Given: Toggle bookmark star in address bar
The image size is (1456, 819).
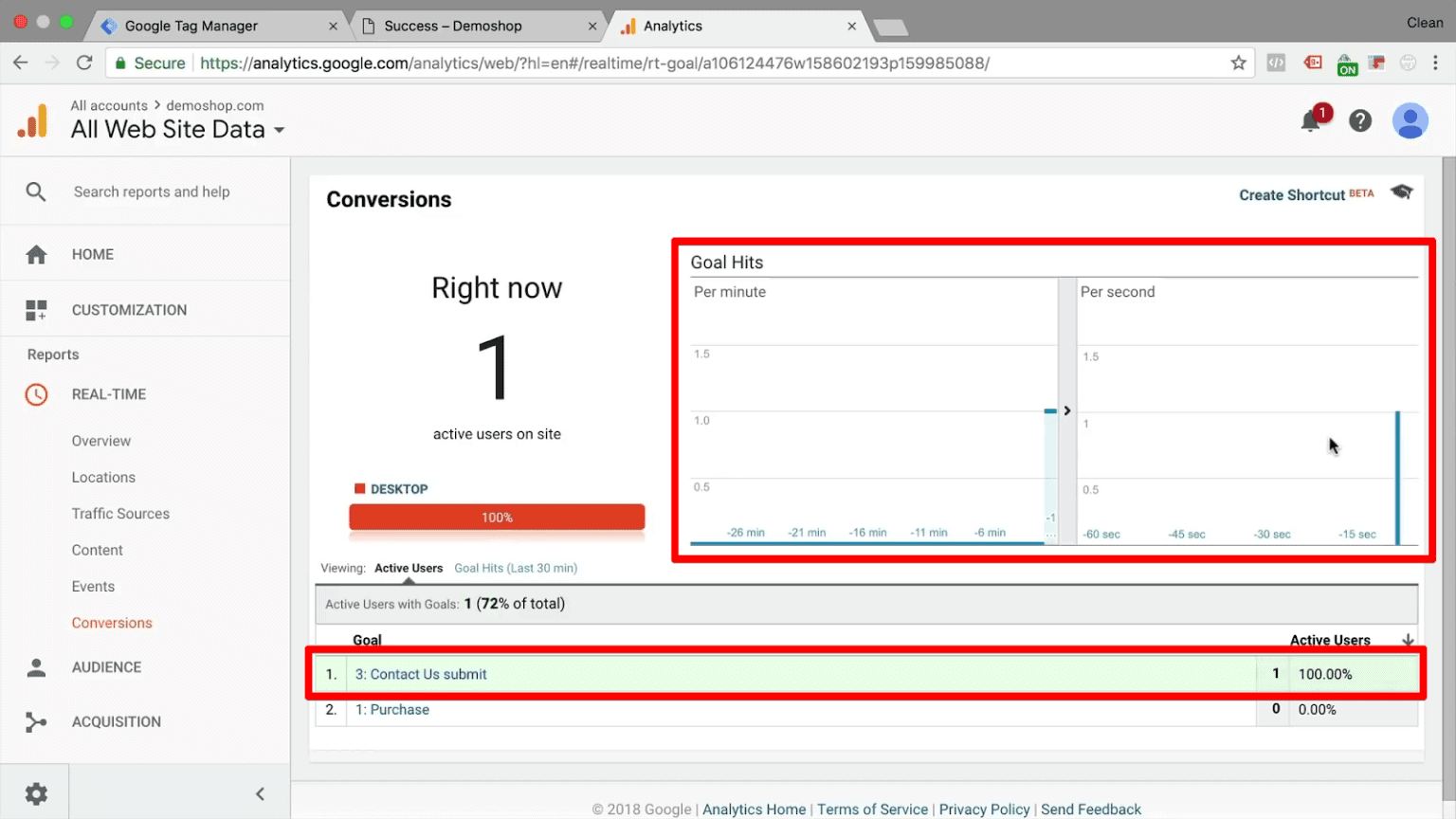Looking at the screenshot, I should click(1238, 63).
